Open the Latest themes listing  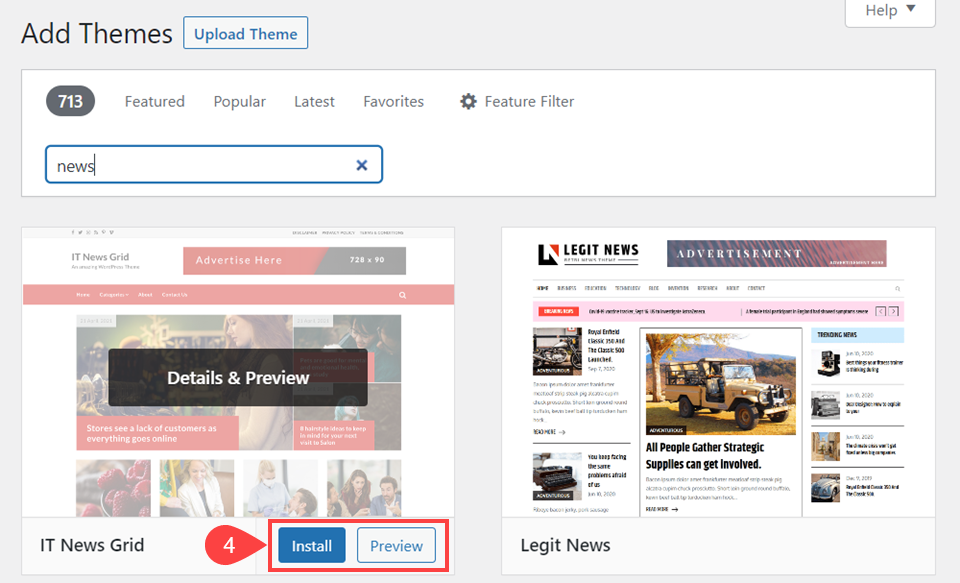tap(313, 101)
